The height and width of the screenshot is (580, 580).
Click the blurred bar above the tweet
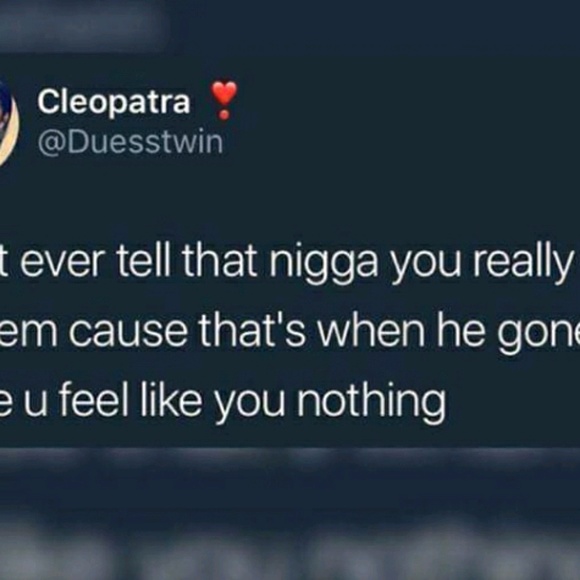click(83, 26)
